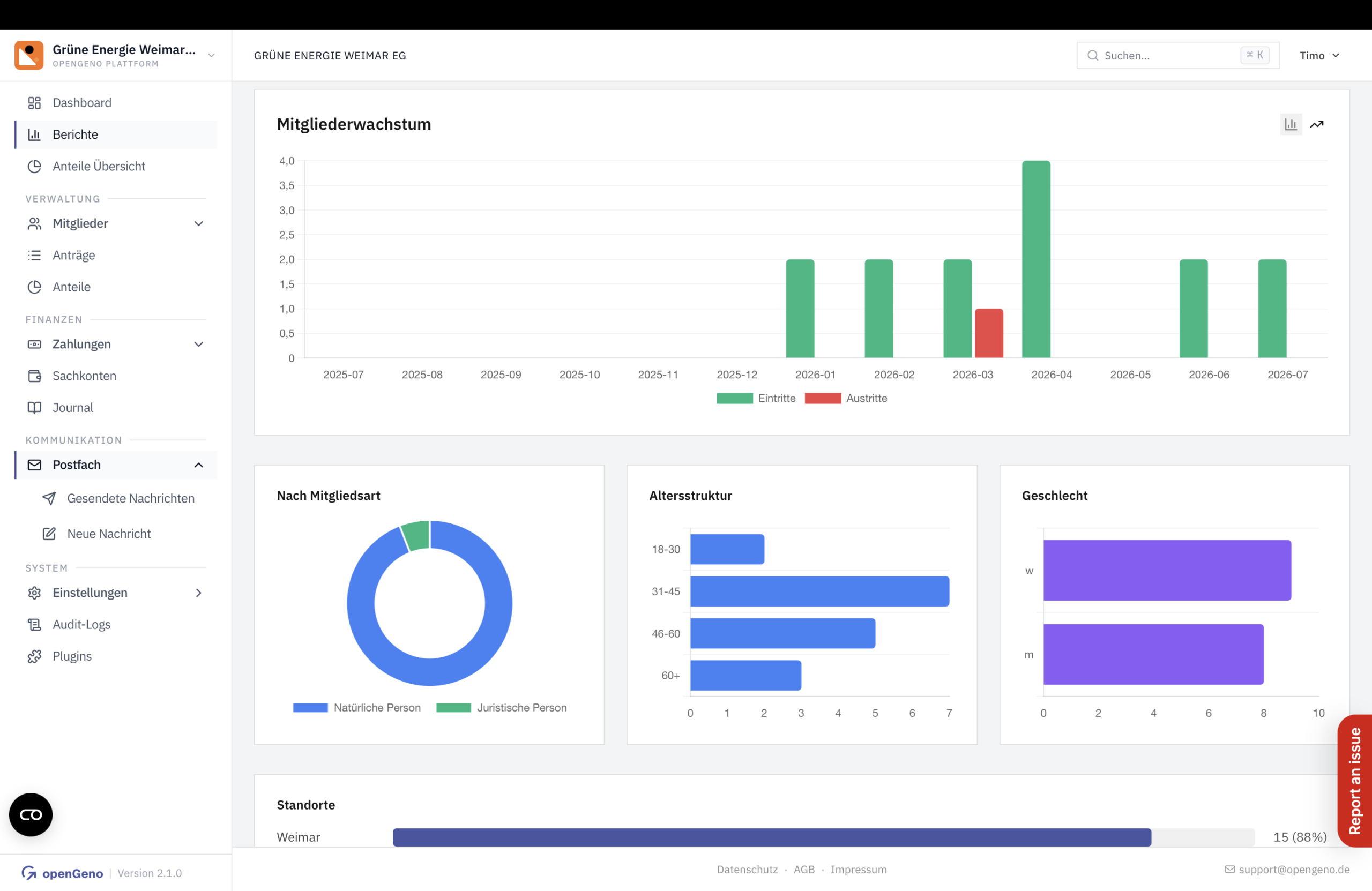Click the support@opengeno.de email link
1372x891 pixels.
coord(1287,869)
